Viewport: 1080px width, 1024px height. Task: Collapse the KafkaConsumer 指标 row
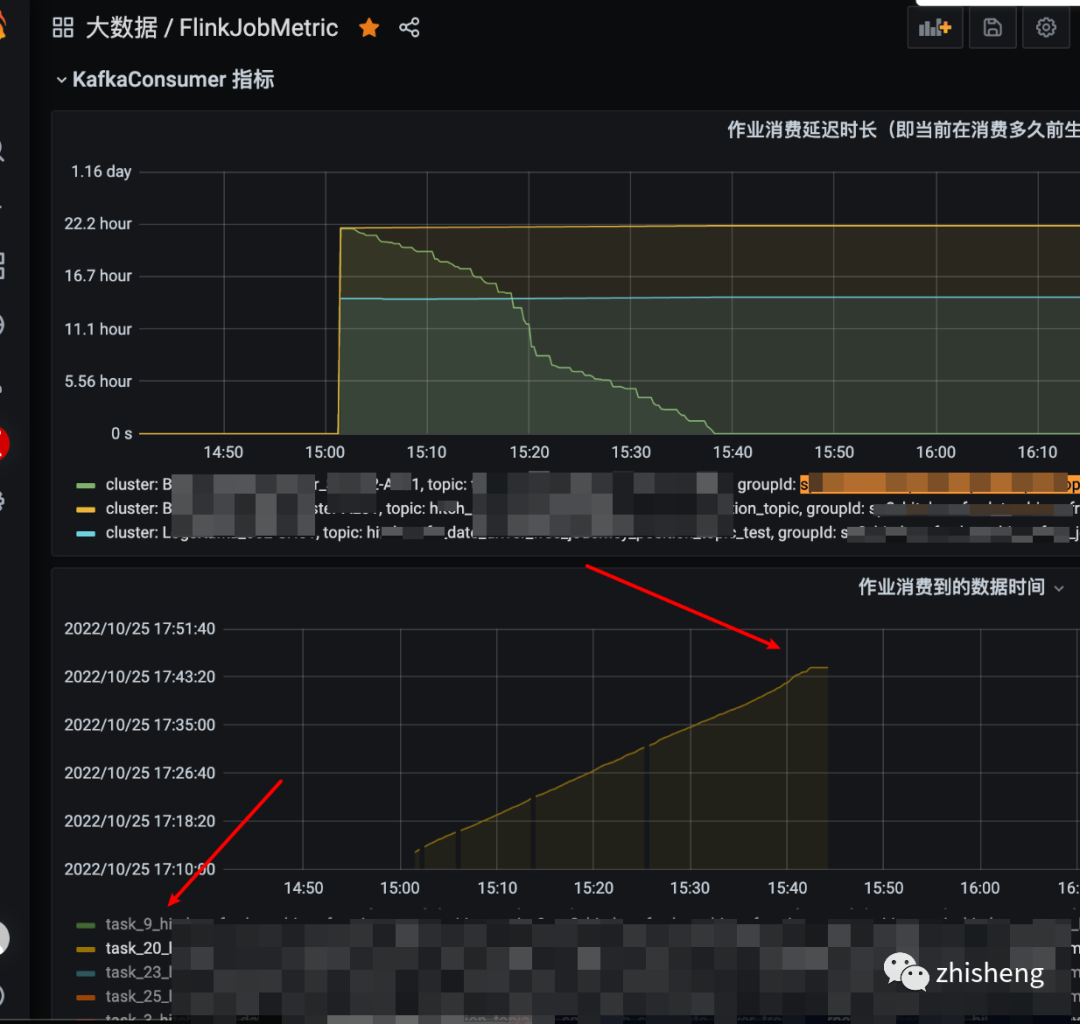165,79
